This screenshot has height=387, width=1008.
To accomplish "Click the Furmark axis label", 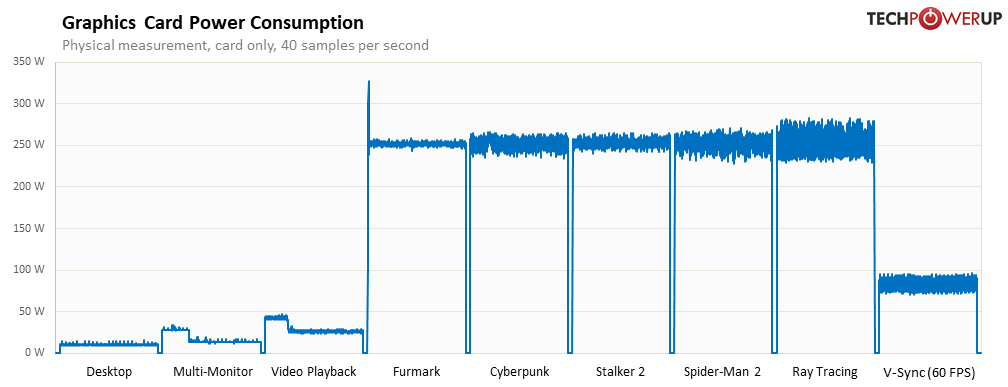I will [x=418, y=372].
